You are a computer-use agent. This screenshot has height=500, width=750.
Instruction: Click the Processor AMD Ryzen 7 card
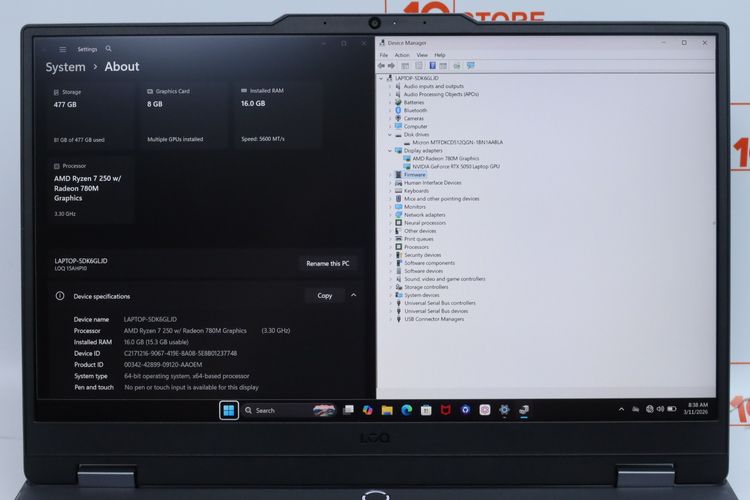pyautogui.click(x=91, y=190)
